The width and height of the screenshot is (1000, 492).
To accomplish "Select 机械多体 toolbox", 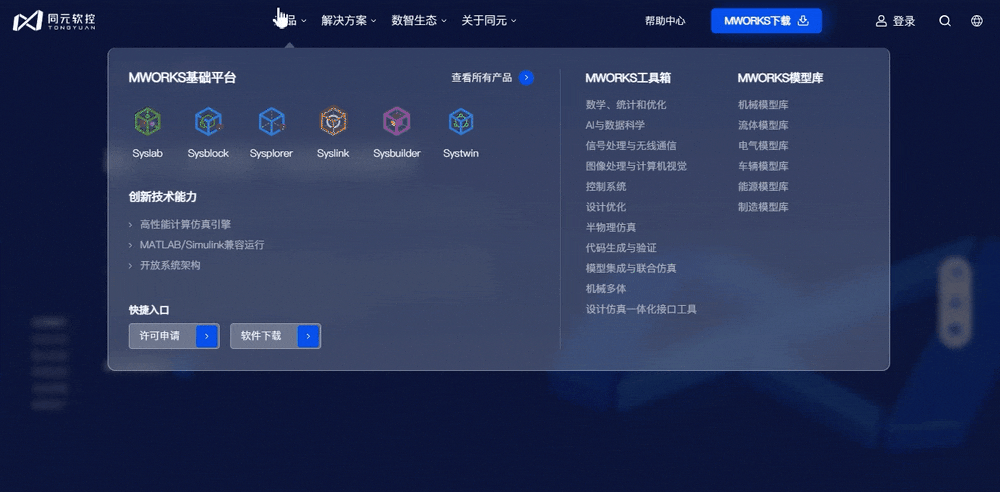I will (x=606, y=288).
